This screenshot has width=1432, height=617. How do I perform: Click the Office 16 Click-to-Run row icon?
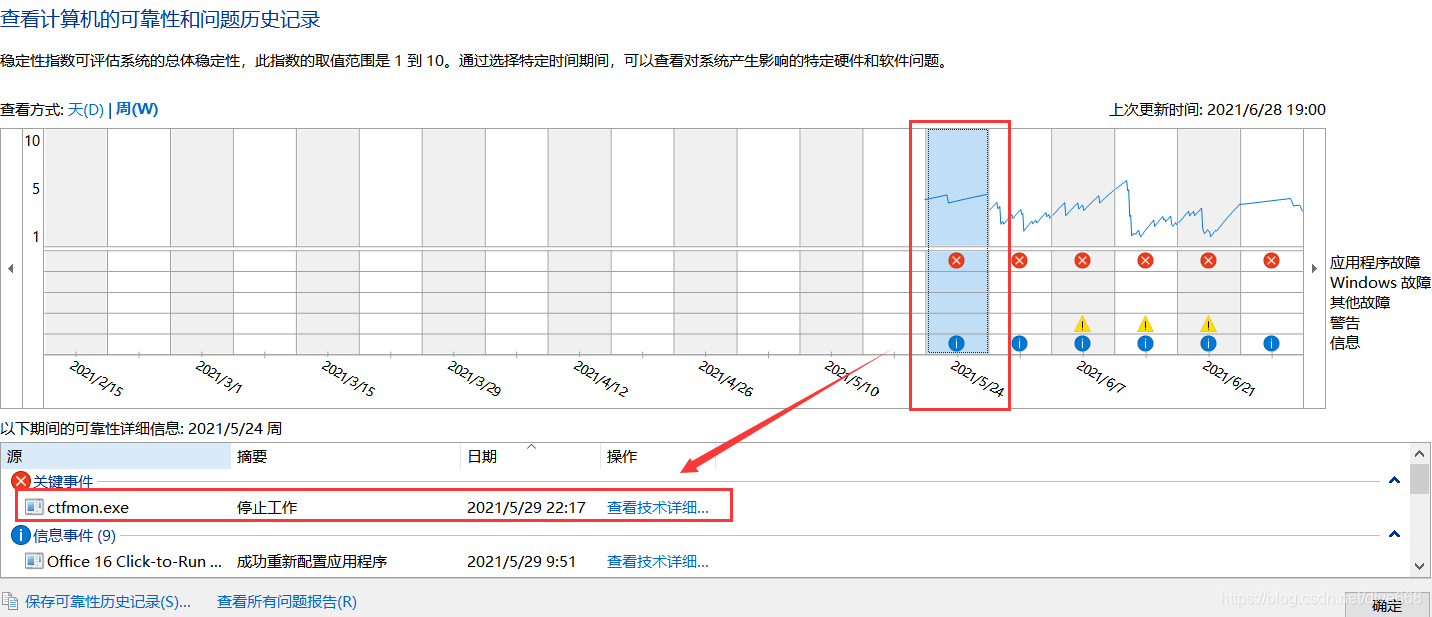pos(35,561)
